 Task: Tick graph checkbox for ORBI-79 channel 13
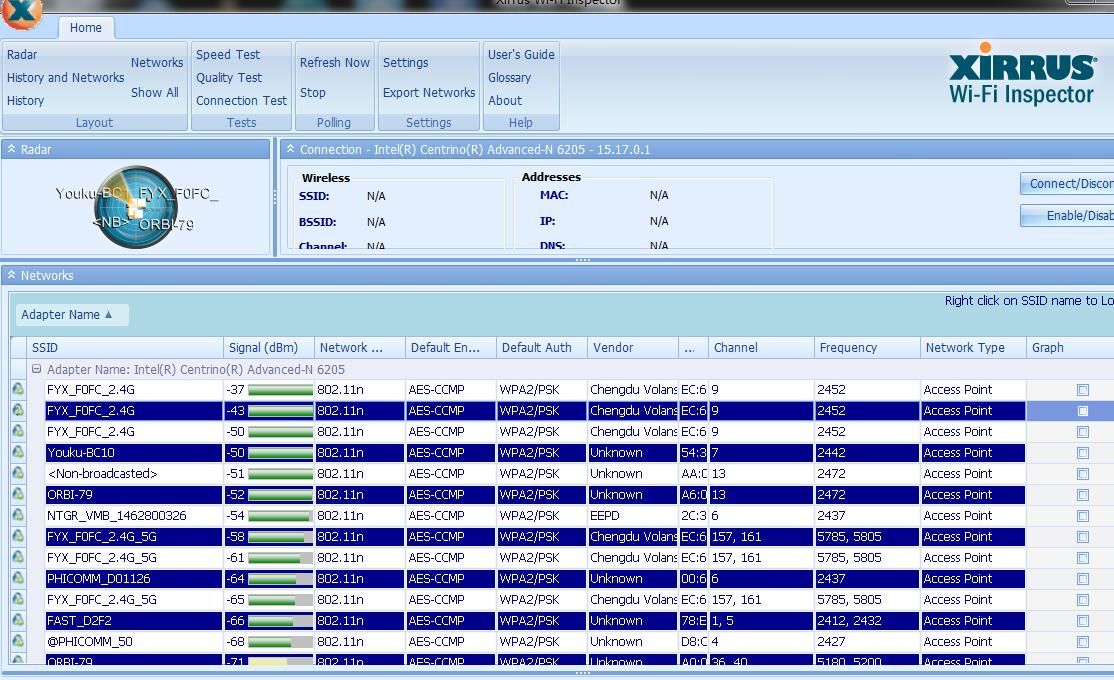pos(1083,495)
